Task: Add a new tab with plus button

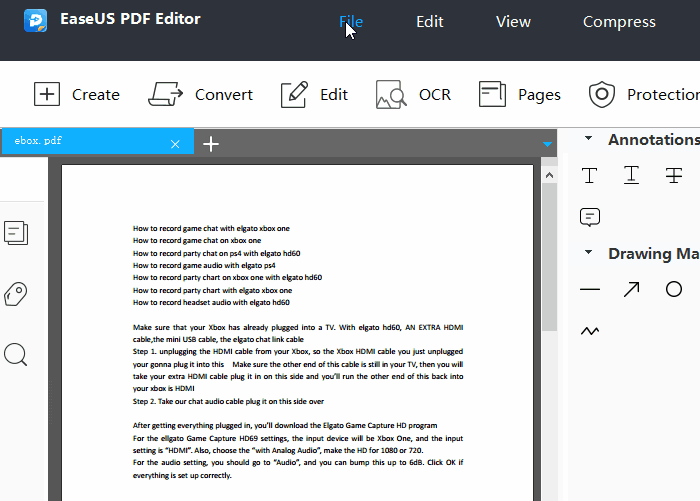Action: (211, 144)
